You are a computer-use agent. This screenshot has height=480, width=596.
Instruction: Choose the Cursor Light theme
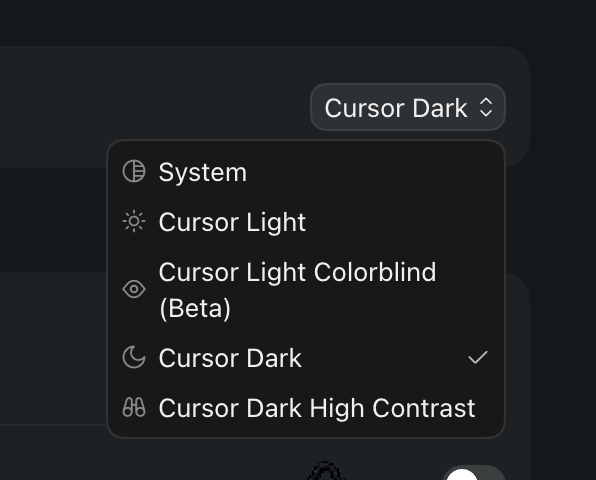306,222
